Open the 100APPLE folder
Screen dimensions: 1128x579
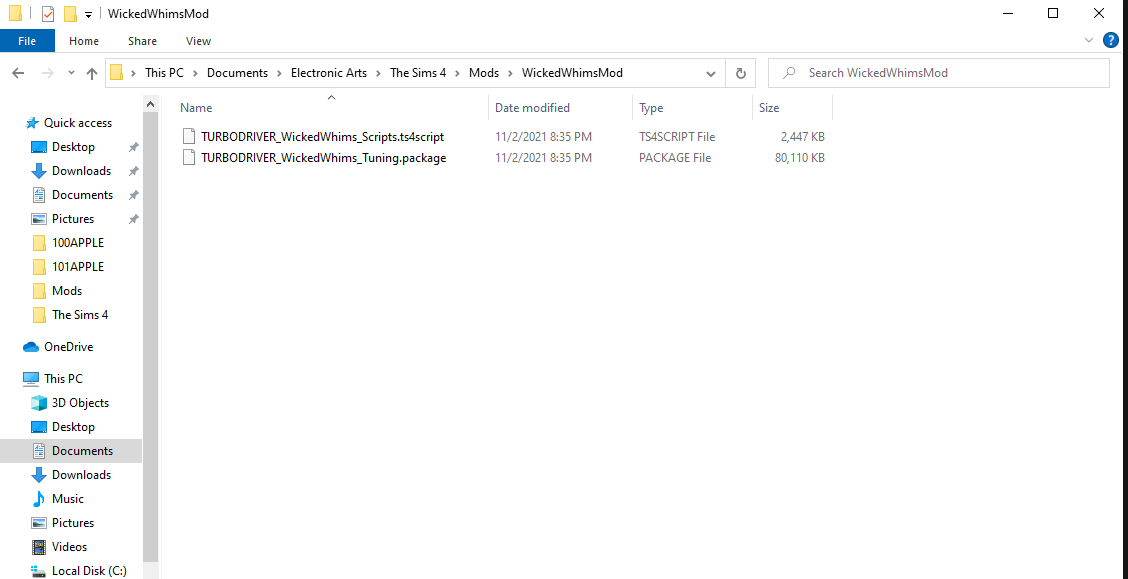pos(78,242)
